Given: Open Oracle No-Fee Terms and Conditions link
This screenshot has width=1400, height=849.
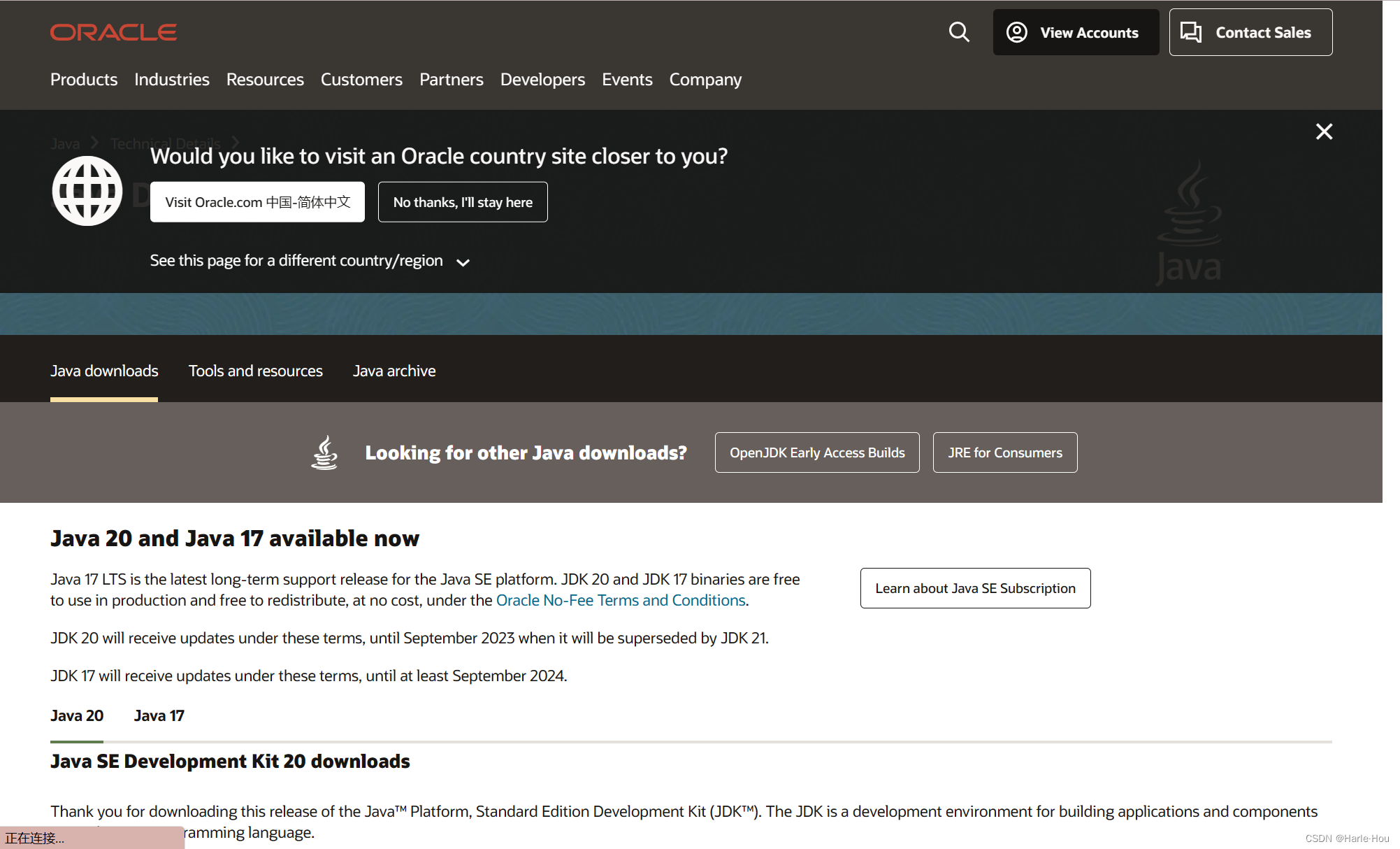Looking at the screenshot, I should coord(621,600).
